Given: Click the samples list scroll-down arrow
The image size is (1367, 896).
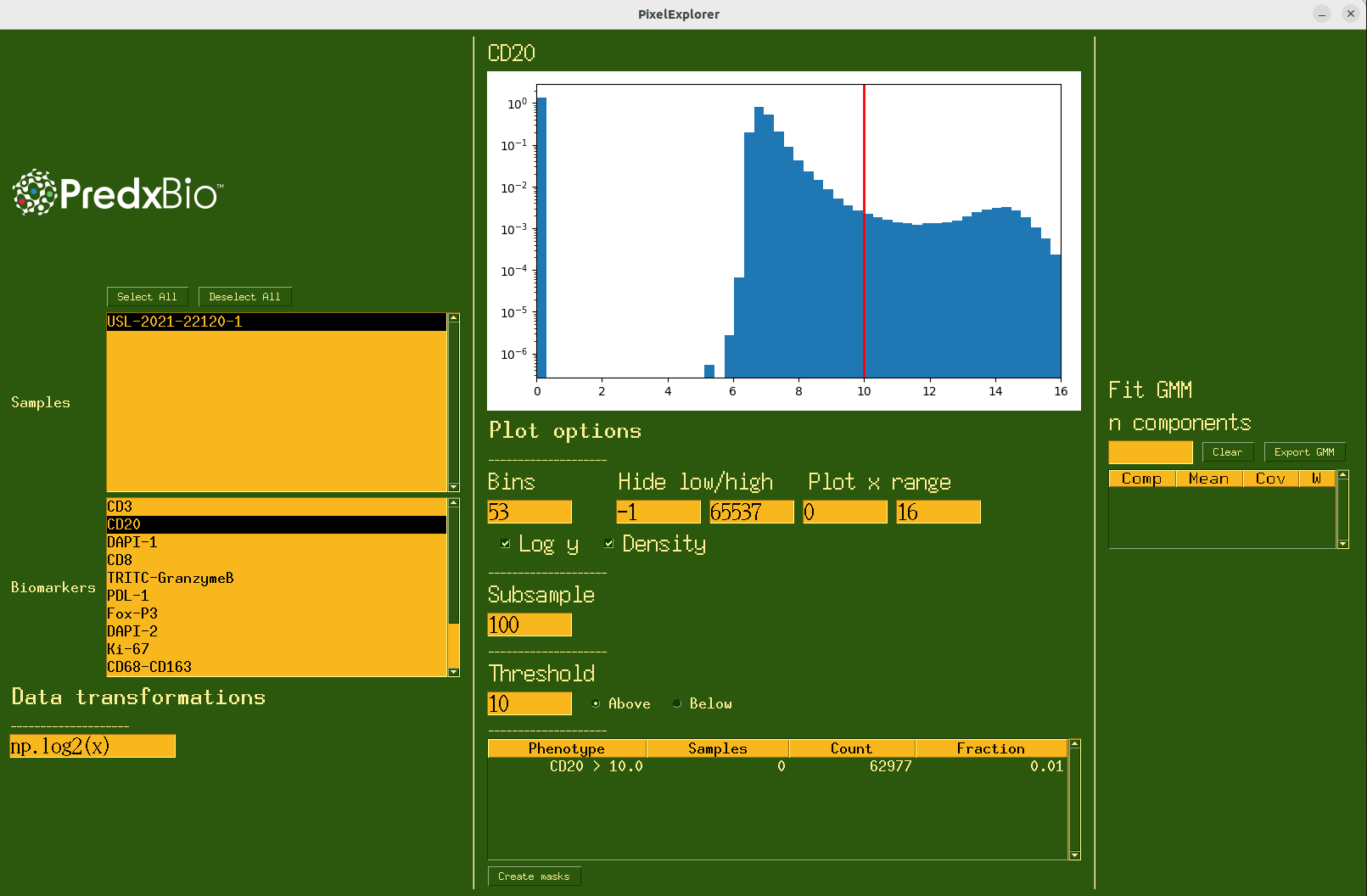Looking at the screenshot, I should (454, 487).
